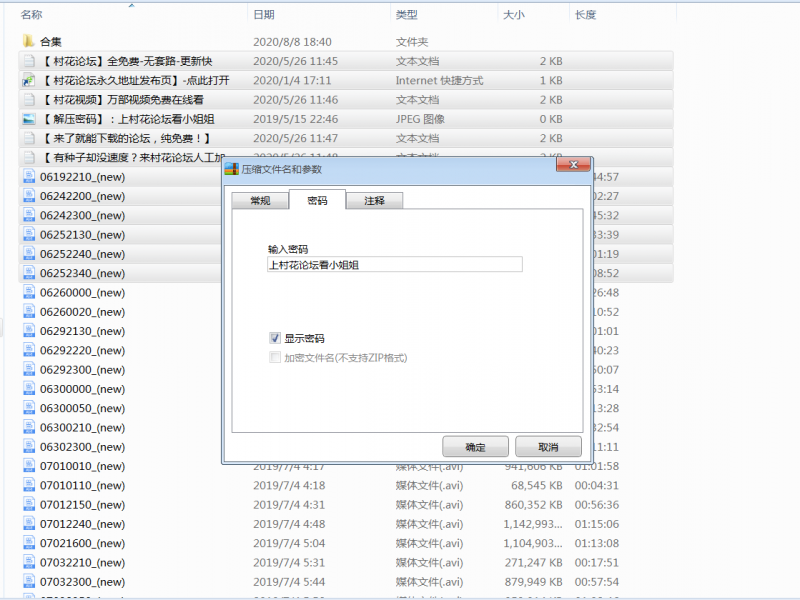Sort files by the 大小 column header
The image size is (800, 600).
[x=513, y=15]
